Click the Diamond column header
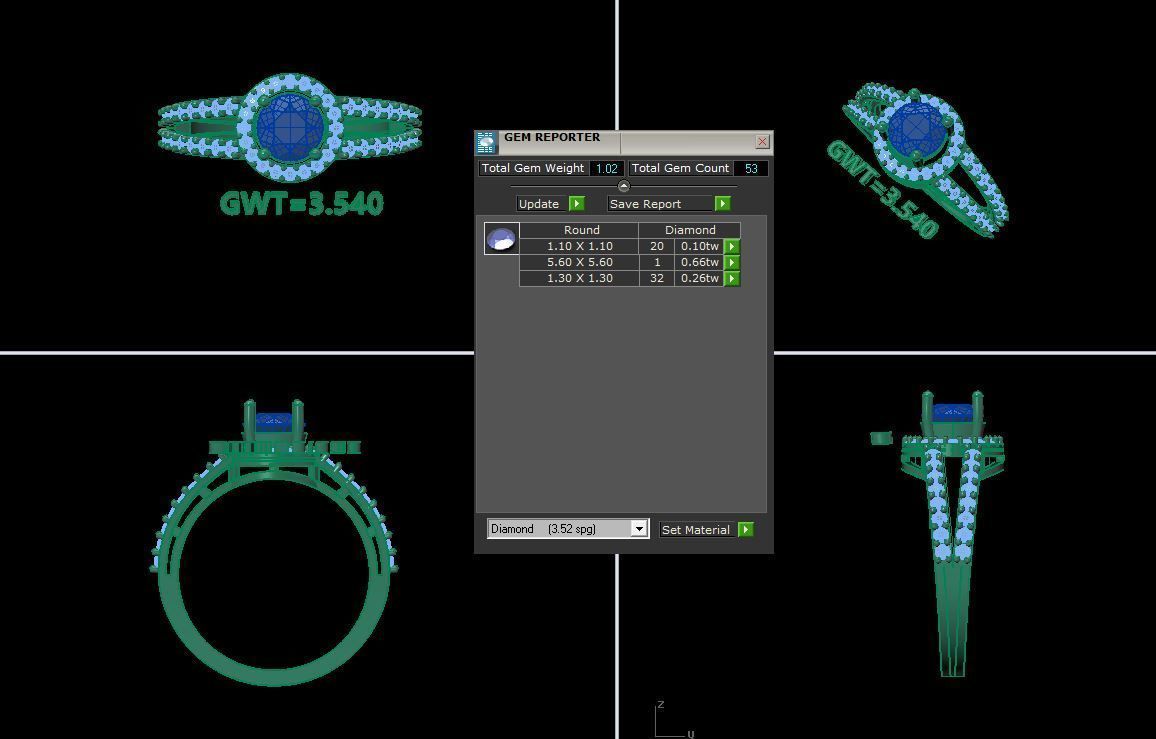Viewport: 1156px width, 739px height. [x=689, y=230]
